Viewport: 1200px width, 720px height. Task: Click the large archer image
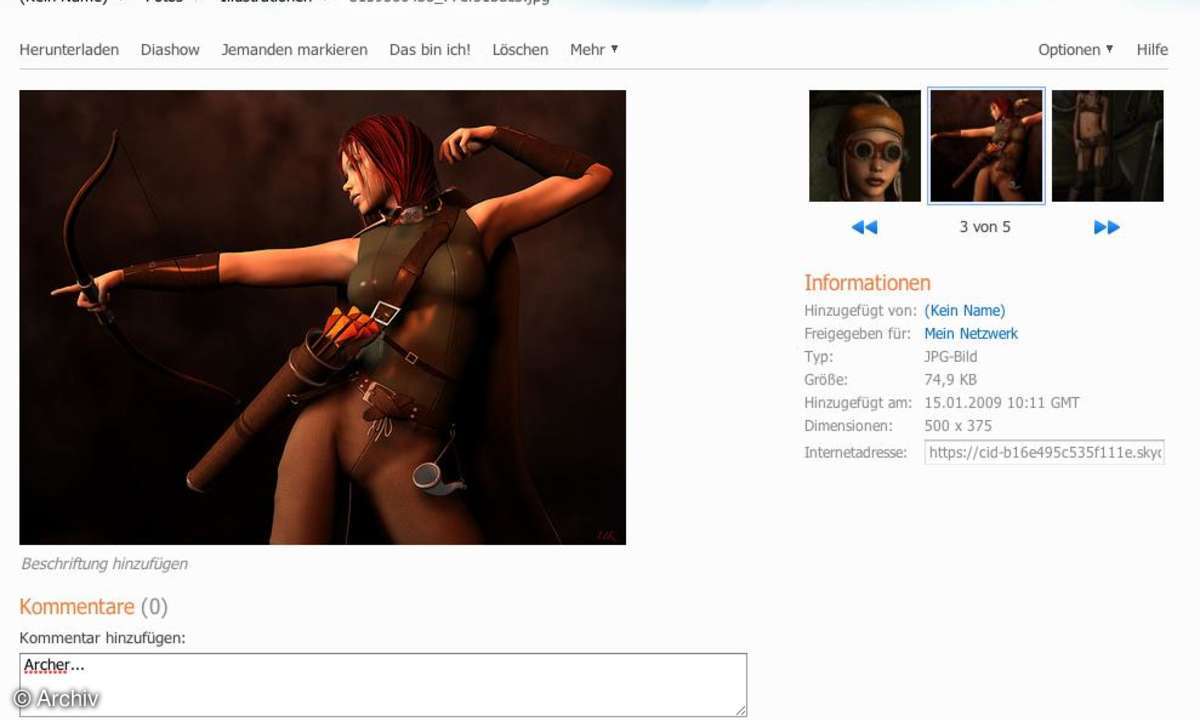[x=322, y=317]
